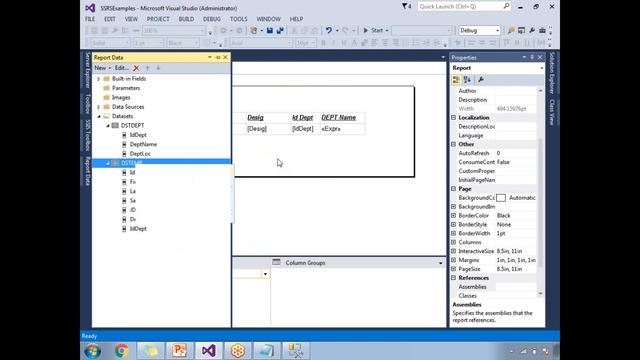Screen dimensions: 640x360
Task: Click the Properties panel scrollbar
Action: click(540, 192)
